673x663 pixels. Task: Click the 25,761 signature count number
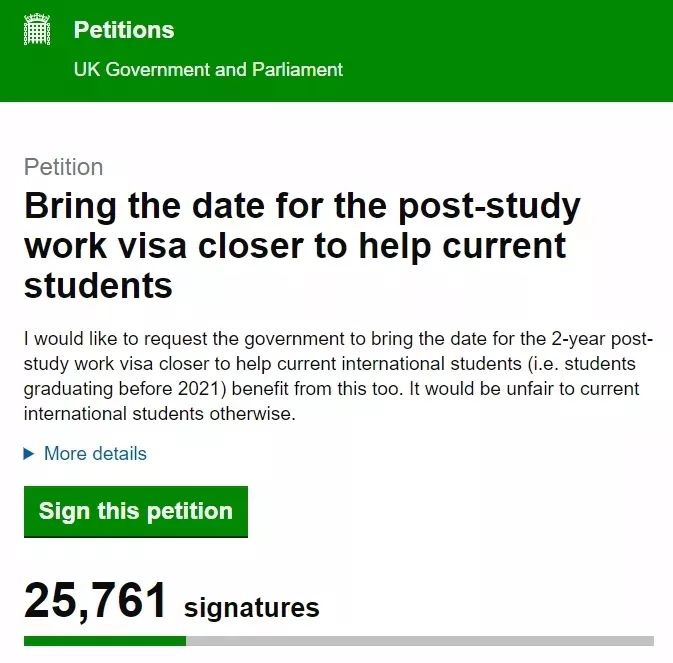point(95,601)
